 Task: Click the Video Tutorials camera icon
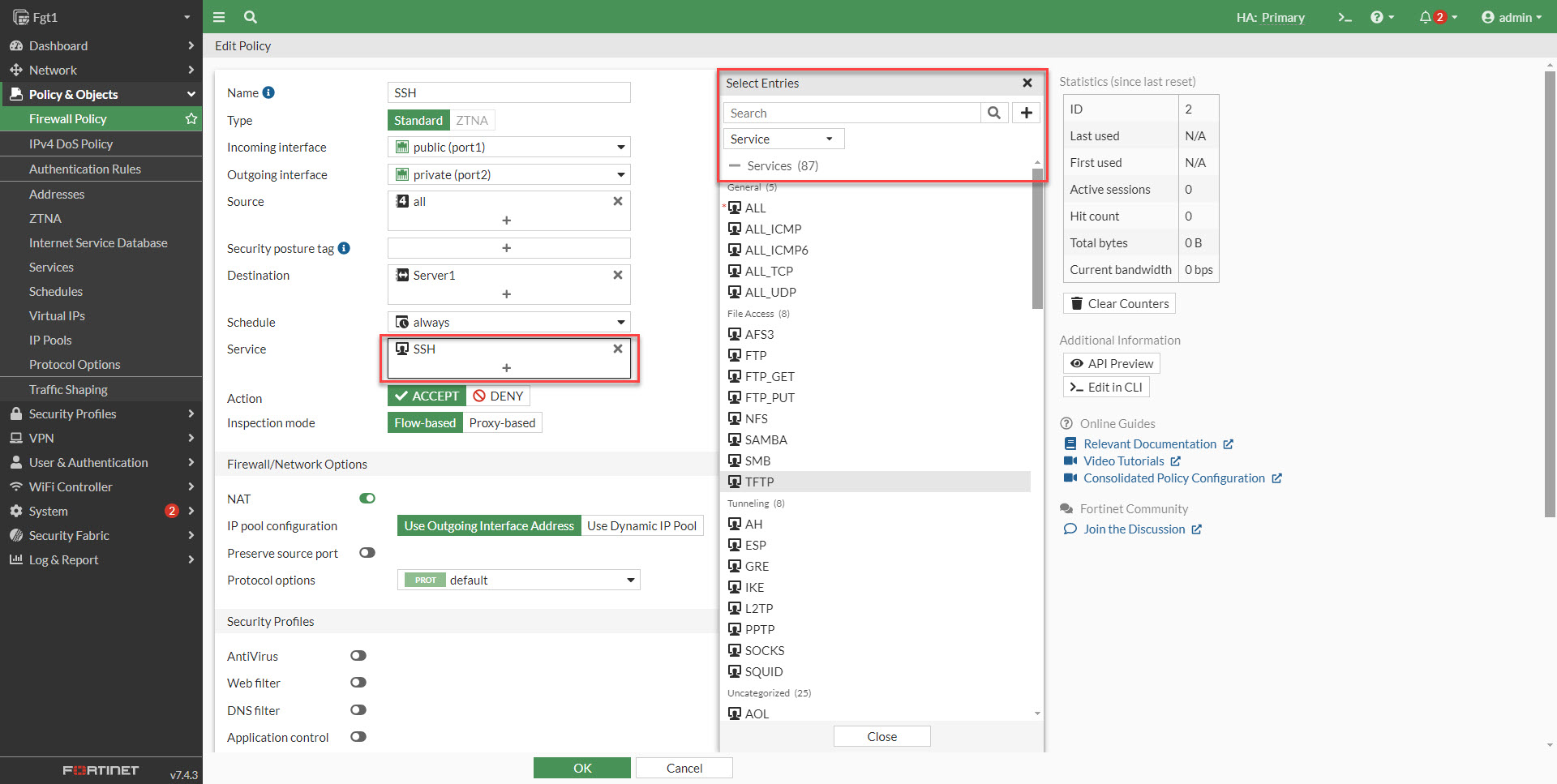pos(1070,461)
